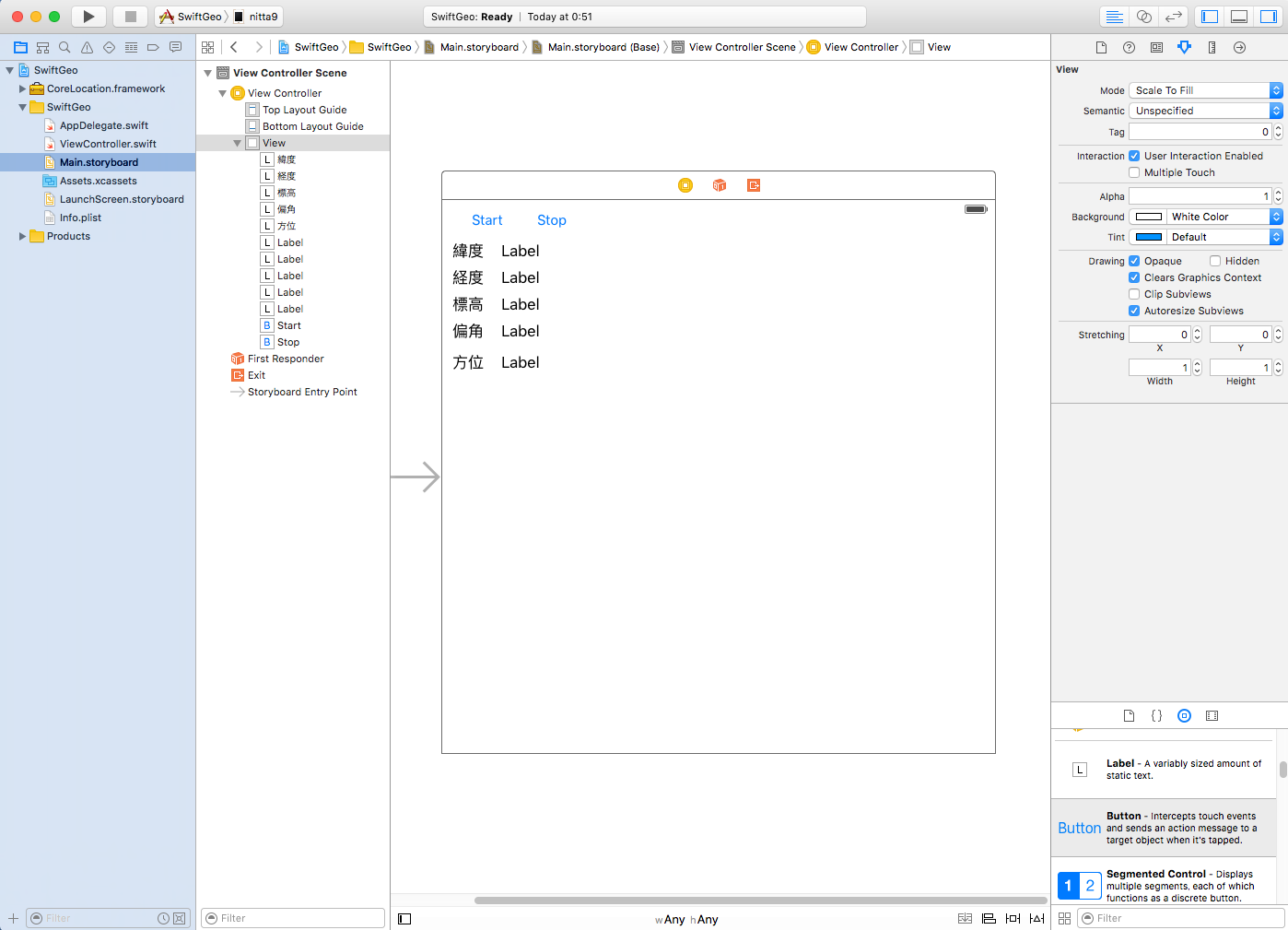
Task: Check the Clip Subviews option
Action: [x=1134, y=294]
